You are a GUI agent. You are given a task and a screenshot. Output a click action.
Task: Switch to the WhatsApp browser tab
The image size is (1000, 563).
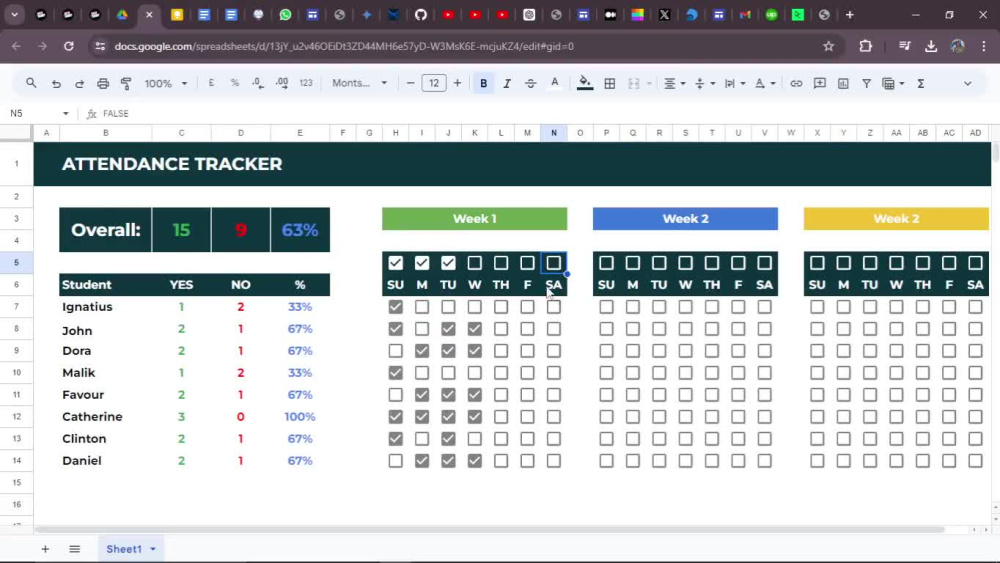pos(285,15)
